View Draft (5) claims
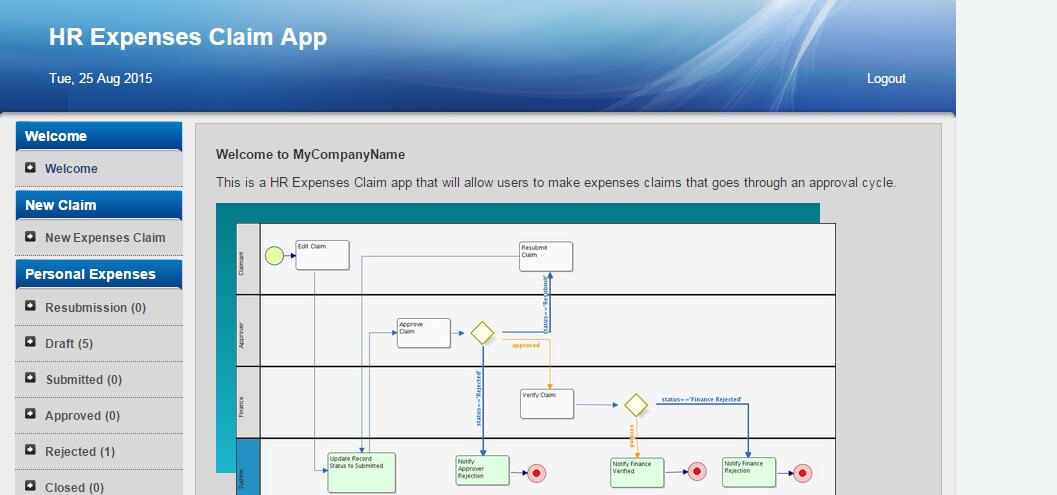The width and height of the screenshot is (1057, 495). coord(69,343)
